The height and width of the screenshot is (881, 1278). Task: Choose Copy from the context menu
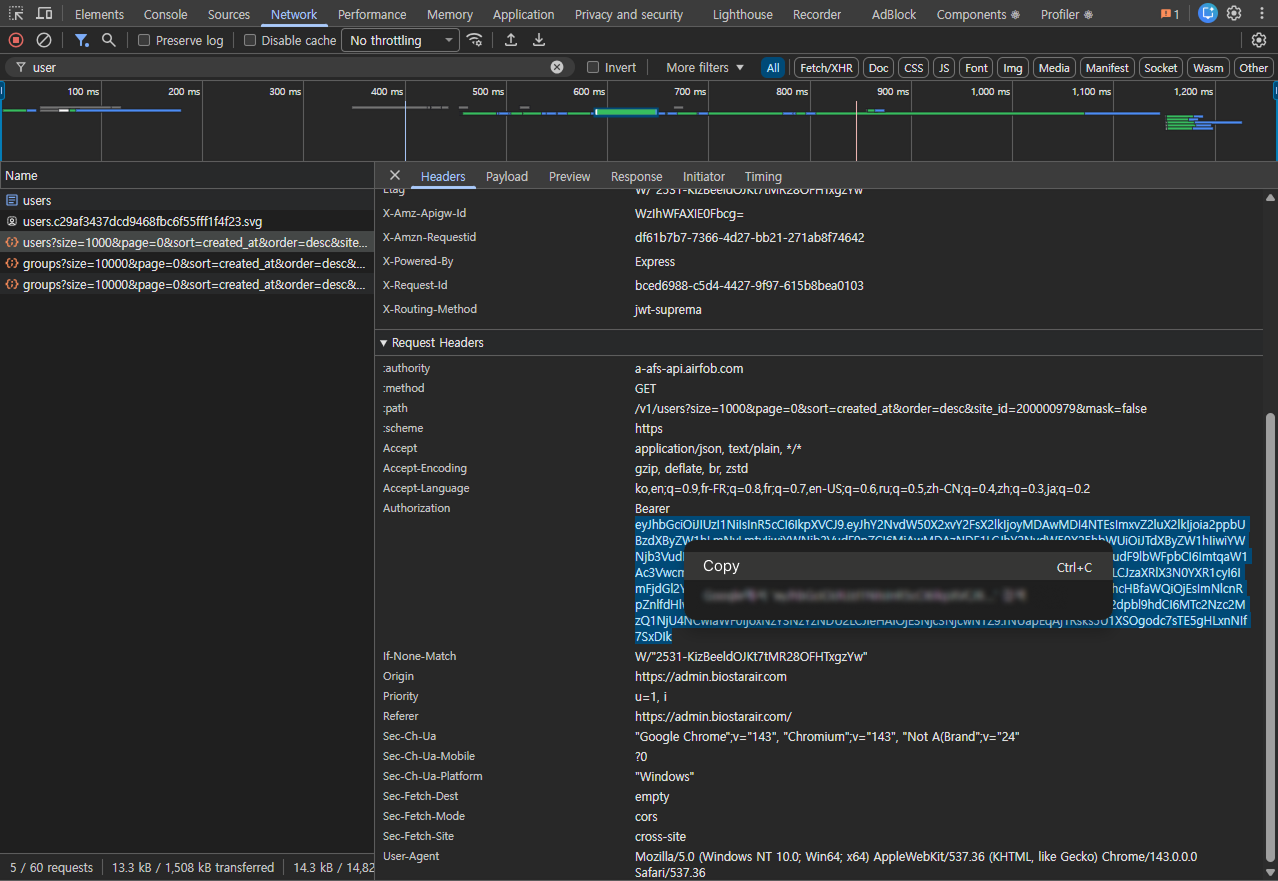[721, 566]
